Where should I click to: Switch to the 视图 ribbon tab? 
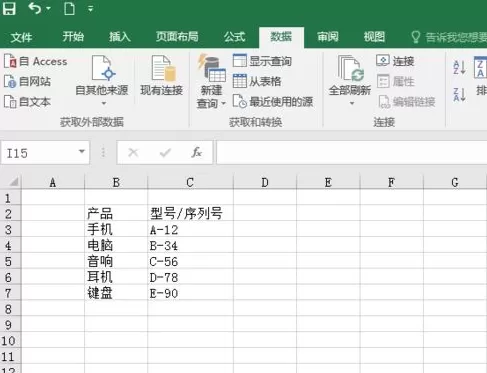coord(374,36)
